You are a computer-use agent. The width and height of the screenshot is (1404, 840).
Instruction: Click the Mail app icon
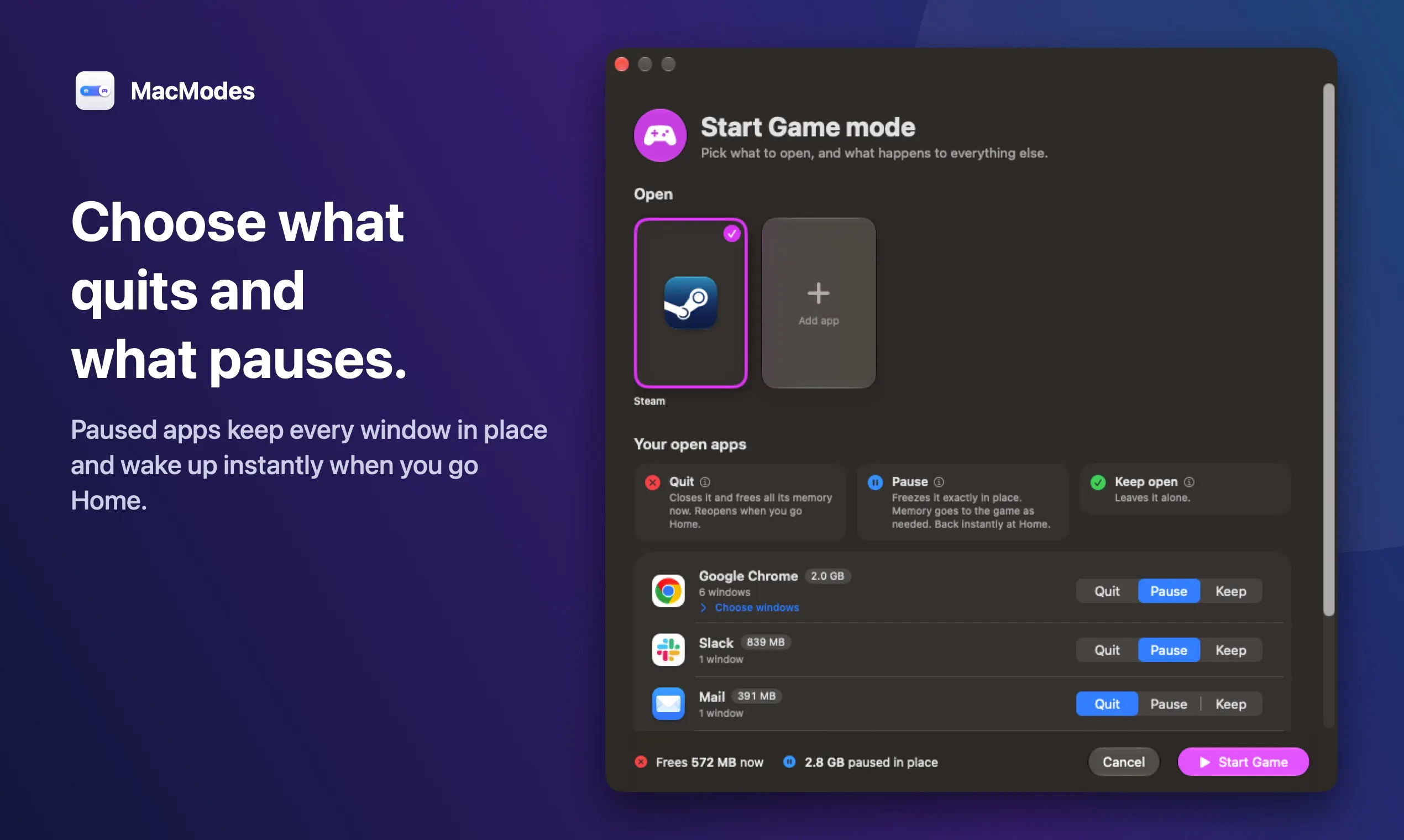[x=668, y=704]
